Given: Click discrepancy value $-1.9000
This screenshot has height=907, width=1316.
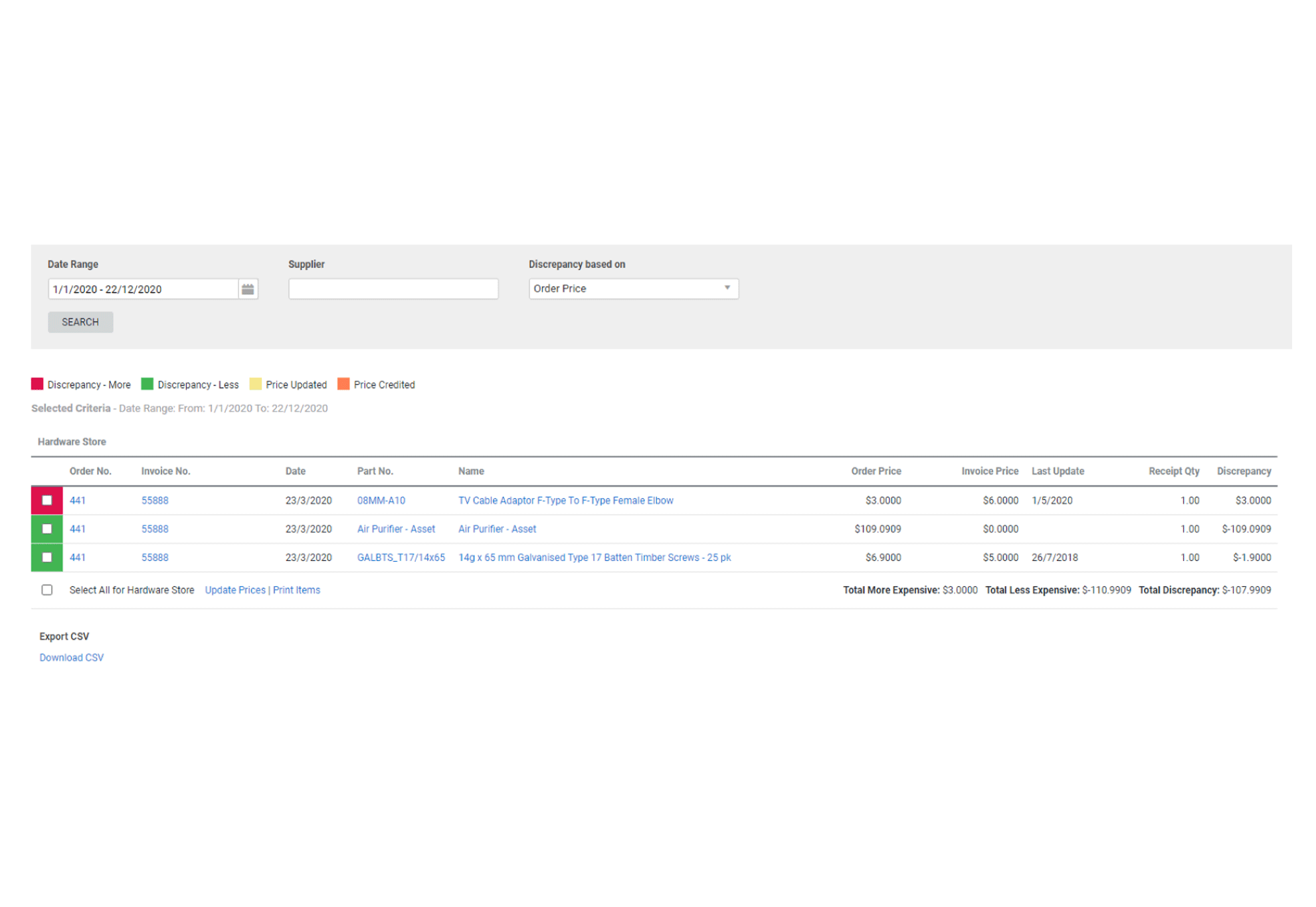Looking at the screenshot, I should point(1252,558).
